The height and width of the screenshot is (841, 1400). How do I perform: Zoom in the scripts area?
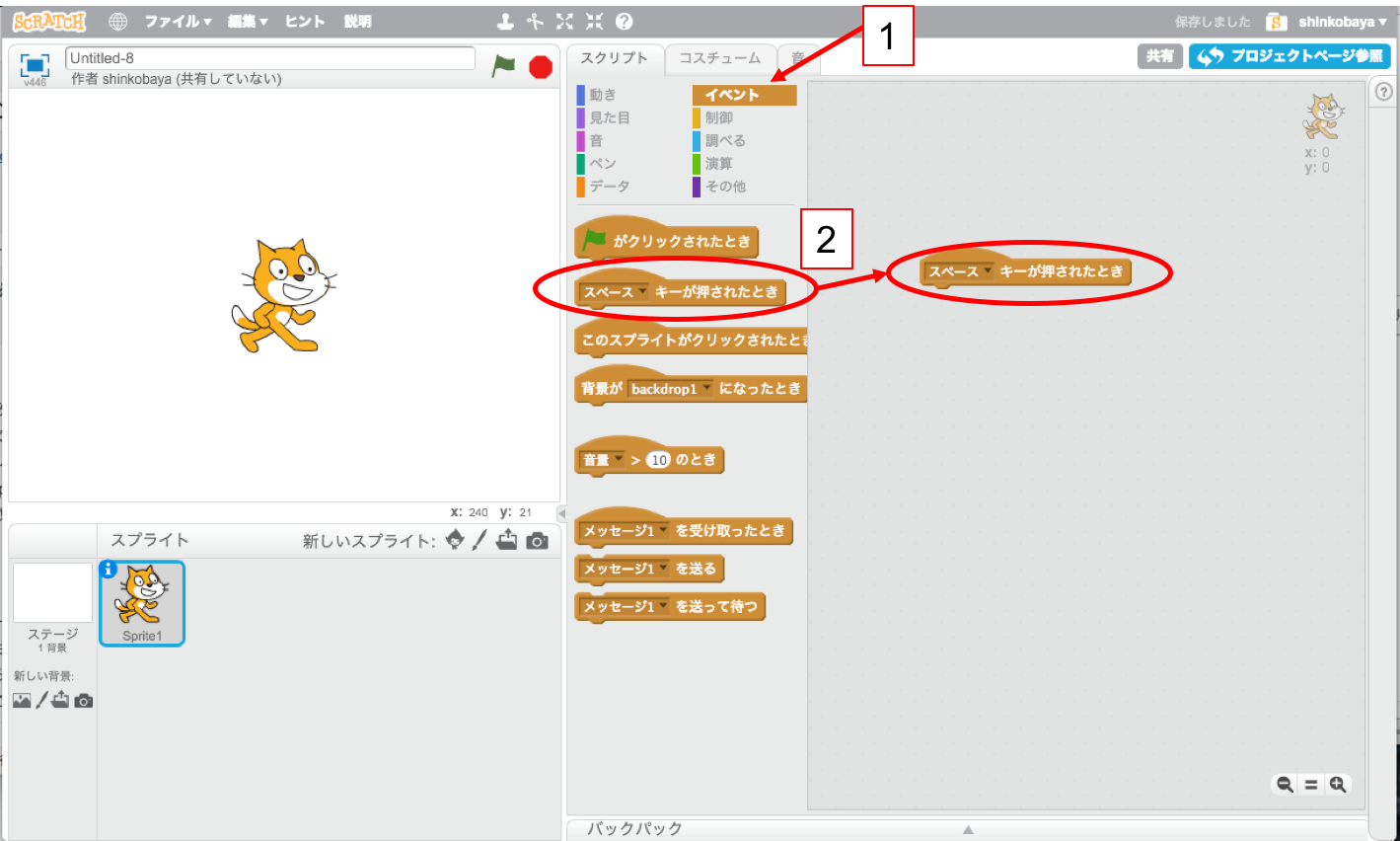click(x=1338, y=785)
